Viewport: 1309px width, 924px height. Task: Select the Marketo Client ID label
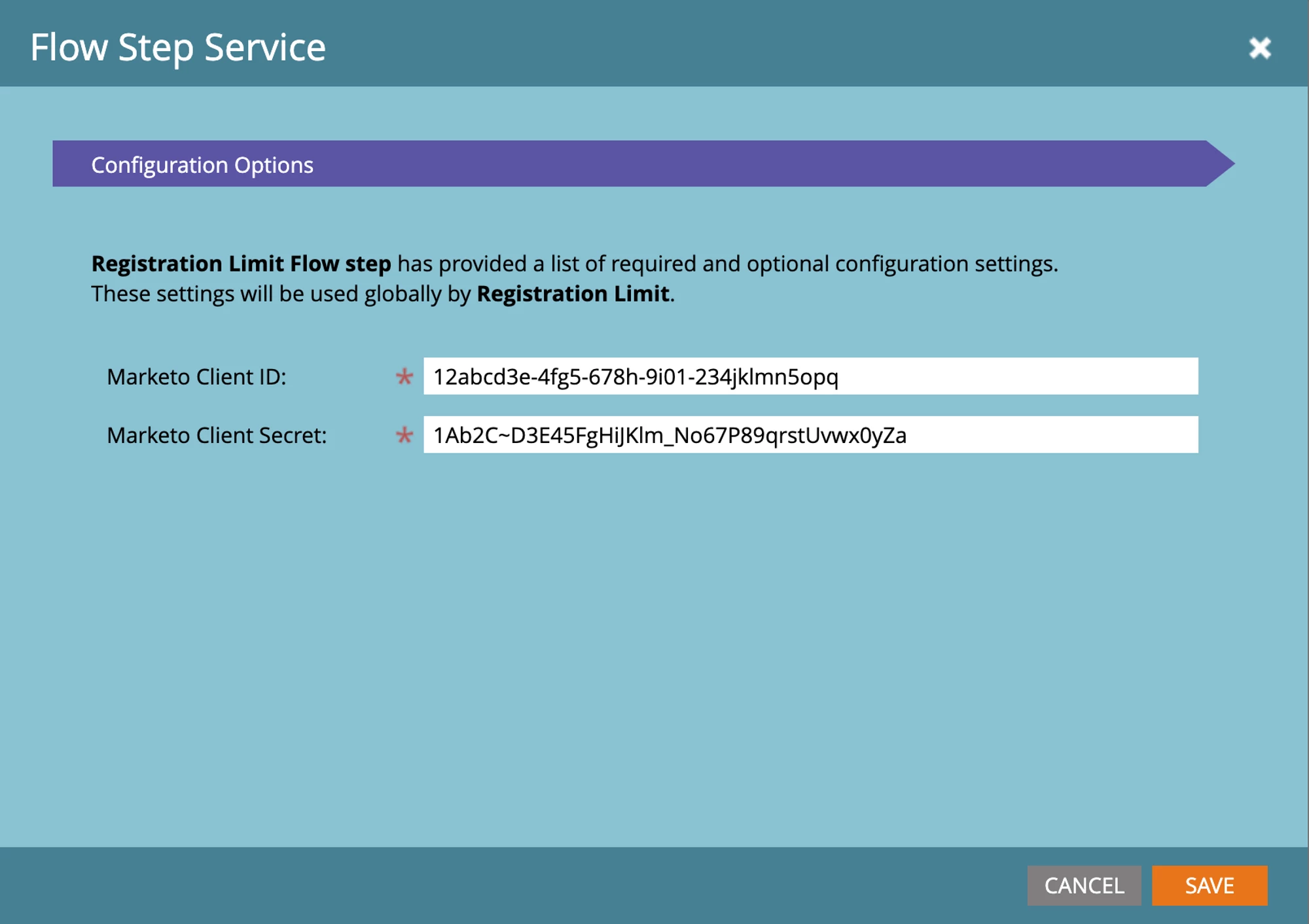(x=196, y=377)
